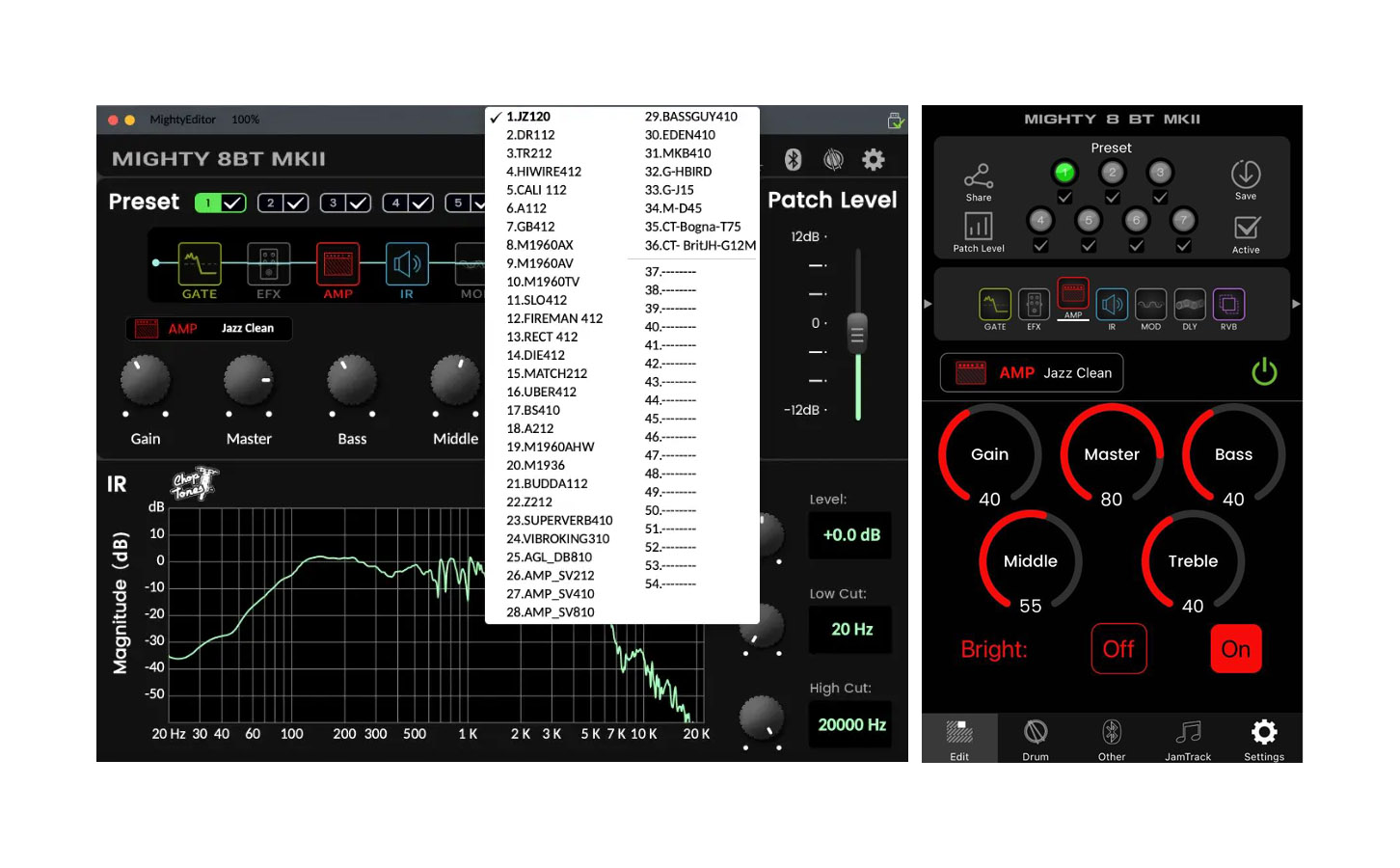Tap the Save icon in mobile app

click(x=1246, y=174)
